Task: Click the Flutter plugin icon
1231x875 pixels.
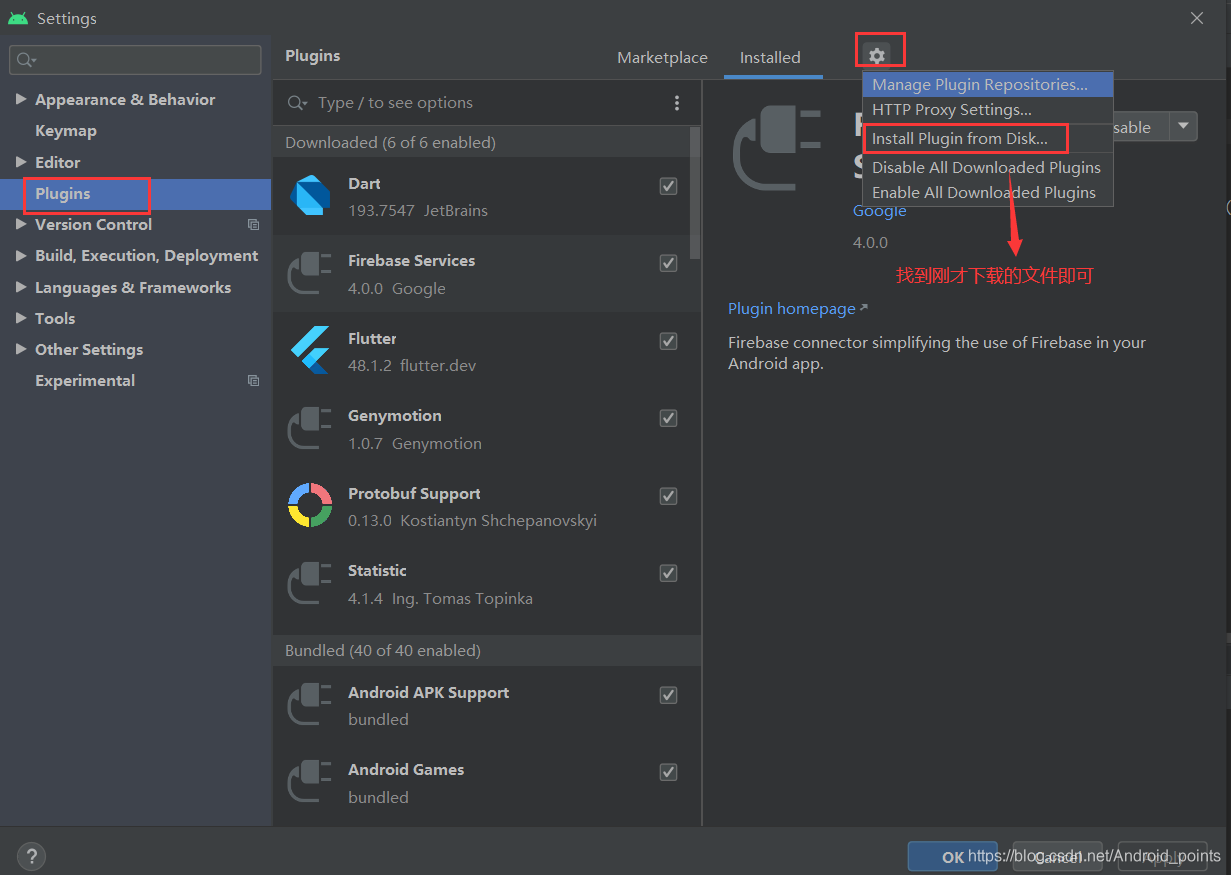Action: point(310,351)
